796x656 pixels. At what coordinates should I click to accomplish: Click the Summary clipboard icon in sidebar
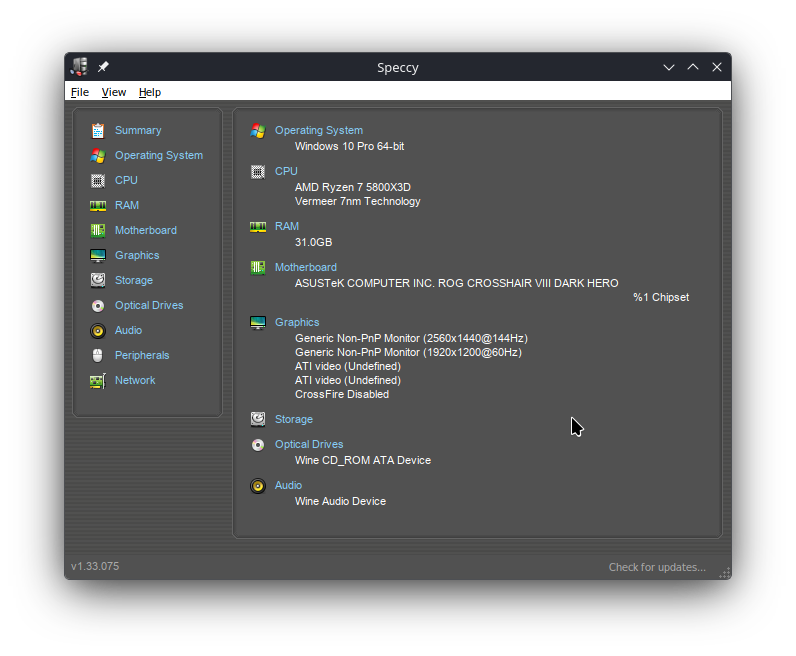pyautogui.click(x=98, y=130)
